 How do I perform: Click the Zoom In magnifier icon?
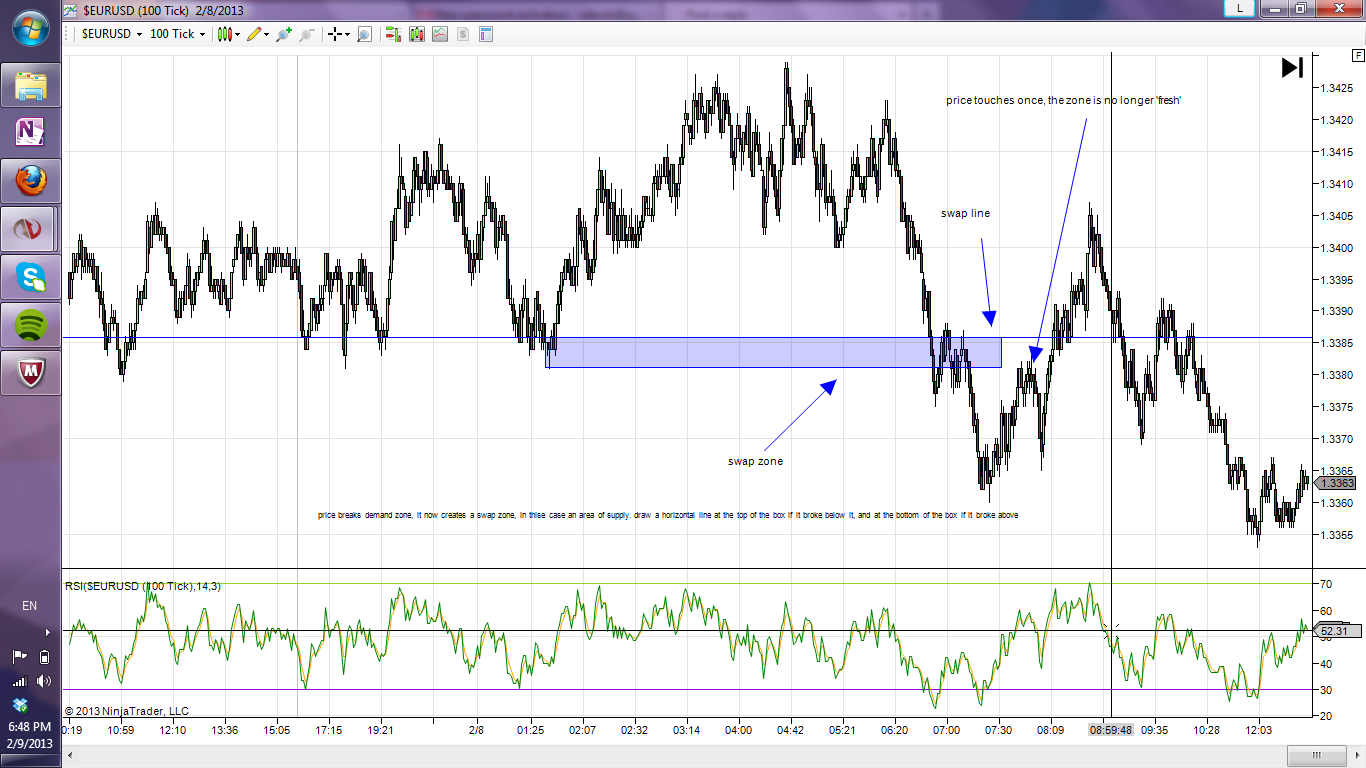tap(284, 34)
